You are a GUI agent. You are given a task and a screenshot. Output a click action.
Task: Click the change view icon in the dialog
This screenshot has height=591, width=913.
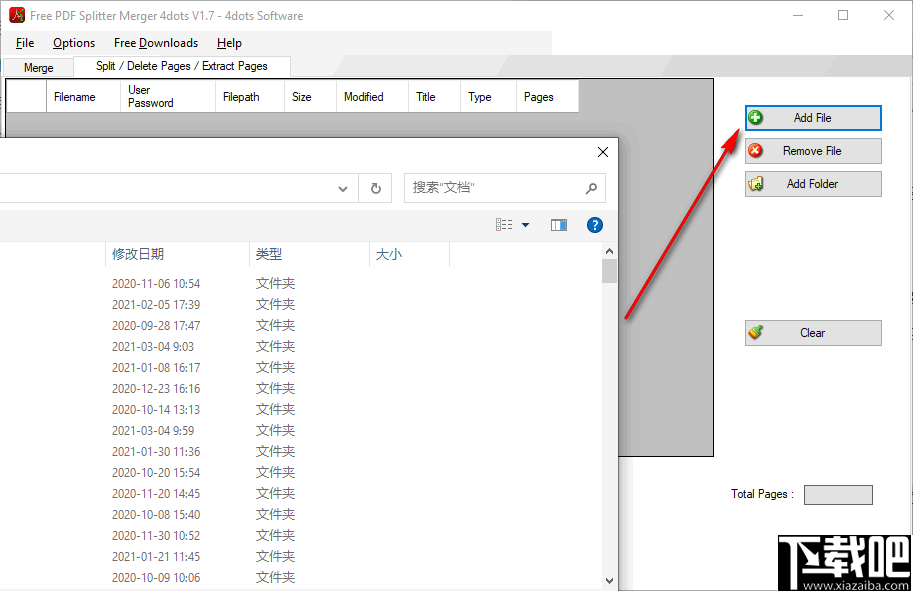[505, 224]
